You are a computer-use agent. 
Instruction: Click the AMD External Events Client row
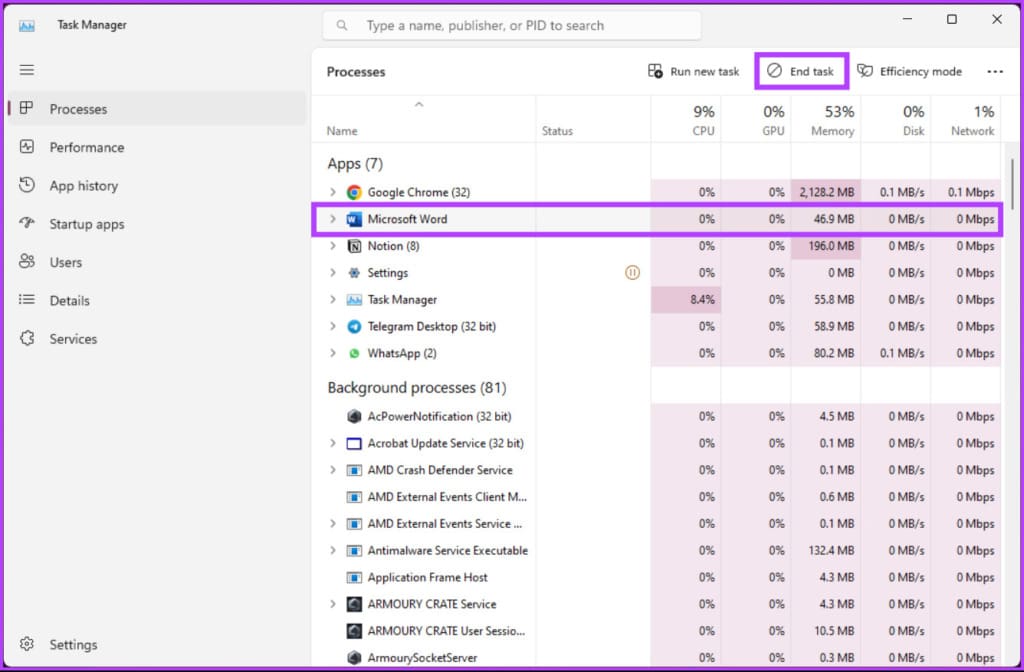point(656,497)
